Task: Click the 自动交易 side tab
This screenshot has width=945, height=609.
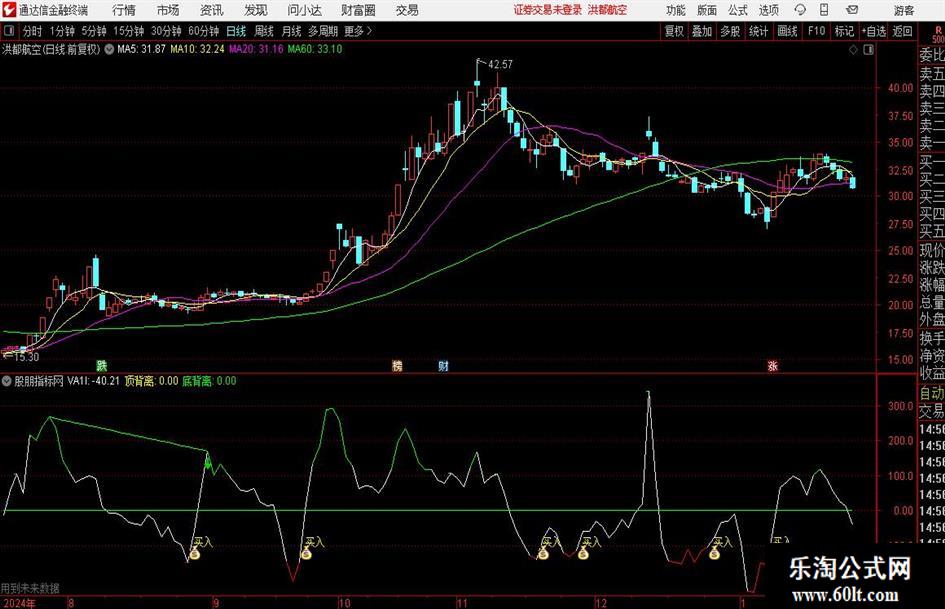Action: 932,402
